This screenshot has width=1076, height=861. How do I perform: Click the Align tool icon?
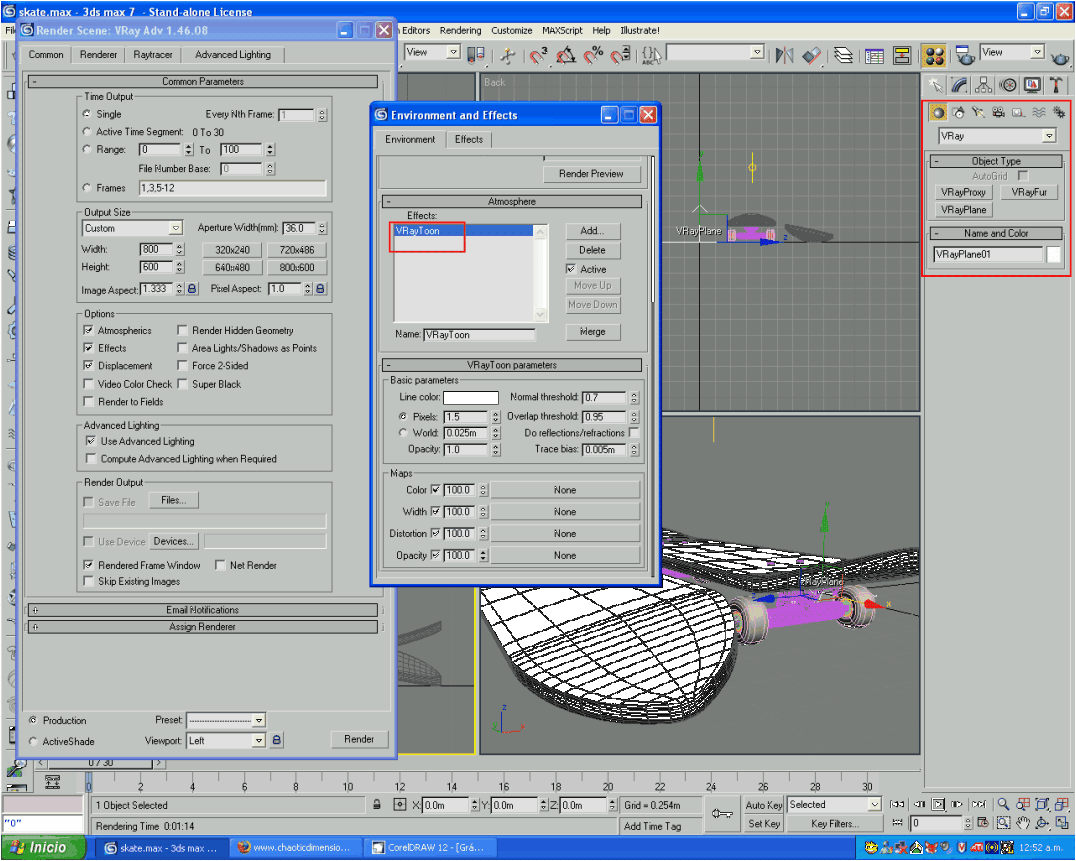tap(811, 55)
